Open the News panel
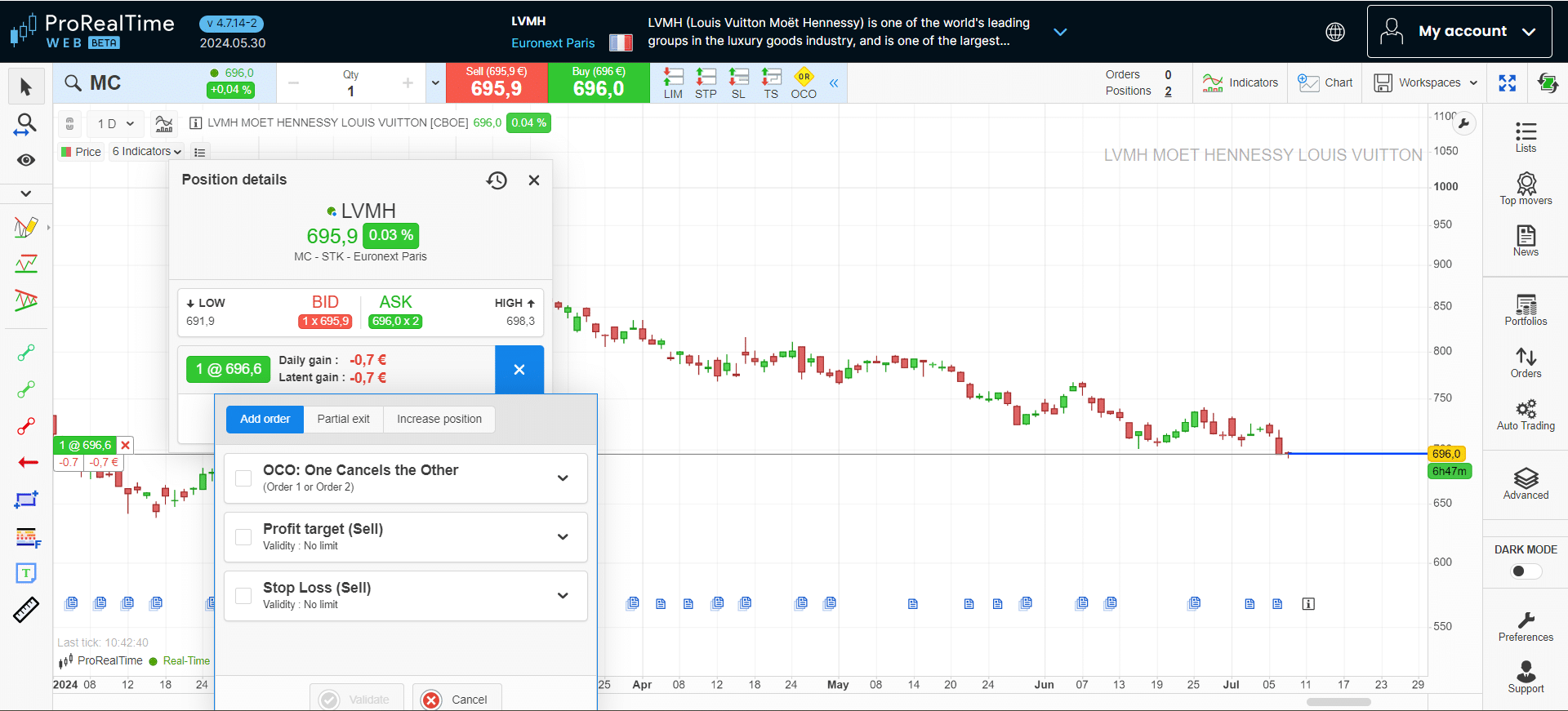Screen dimensions: 1568x711 tap(1526, 241)
